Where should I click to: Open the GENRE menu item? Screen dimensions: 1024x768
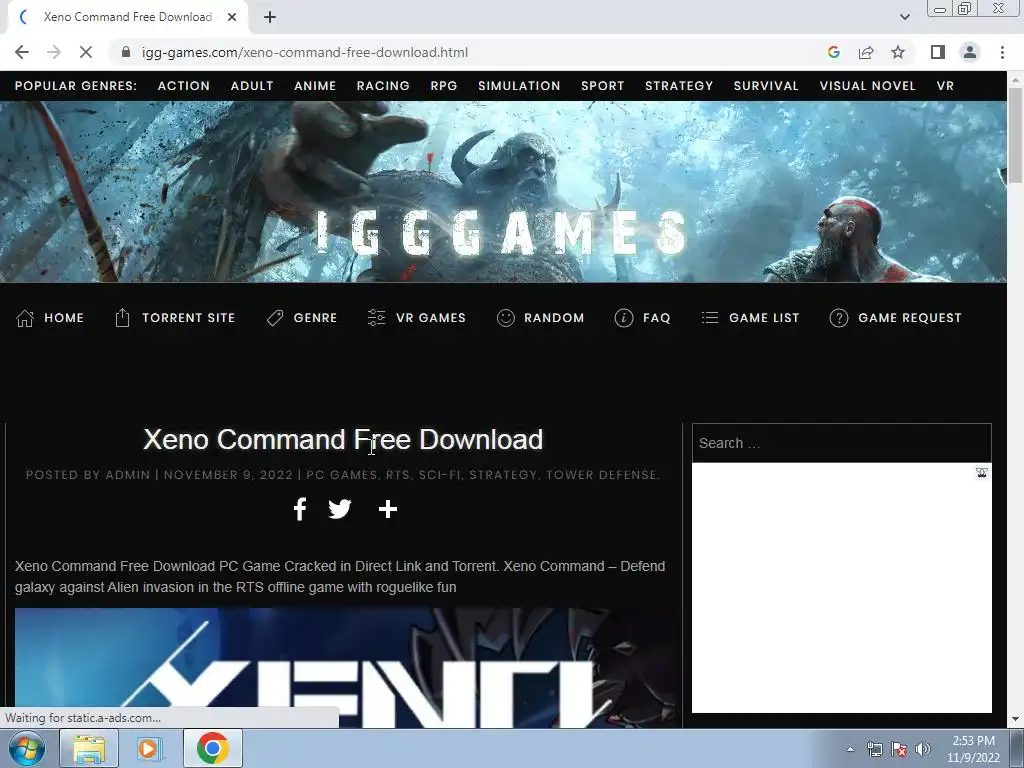point(315,318)
